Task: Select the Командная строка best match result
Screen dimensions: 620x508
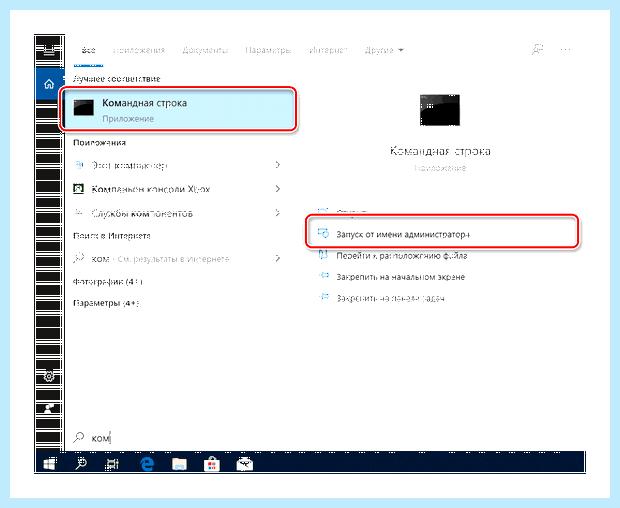Action: tap(178, 110)
